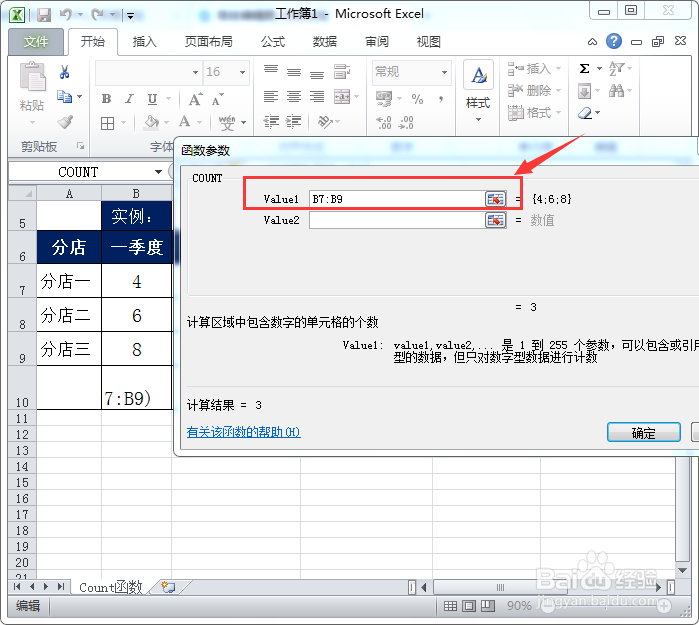Click the Undo arrow
Screen dimensions: 699x625
point(66,15)
